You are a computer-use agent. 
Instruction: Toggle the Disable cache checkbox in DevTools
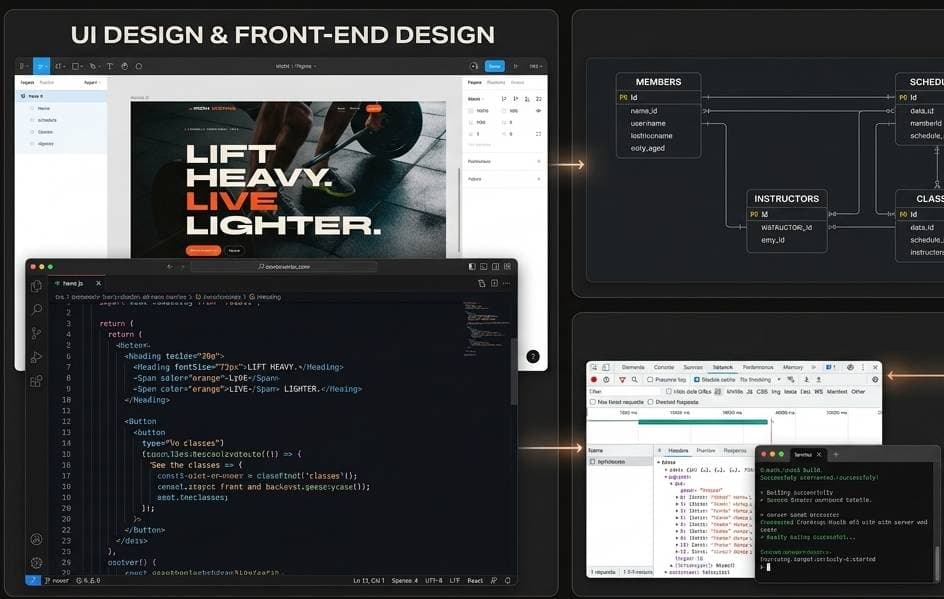tap(697, 380)
